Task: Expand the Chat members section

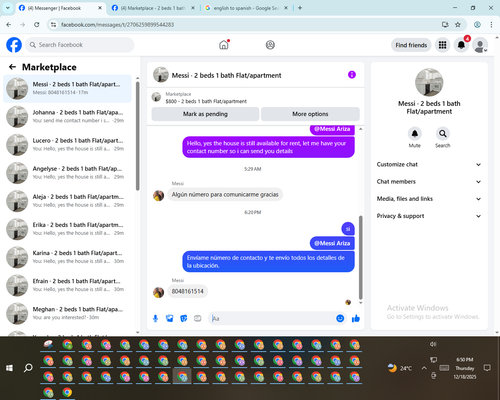Action: click(x=429, y=182)
